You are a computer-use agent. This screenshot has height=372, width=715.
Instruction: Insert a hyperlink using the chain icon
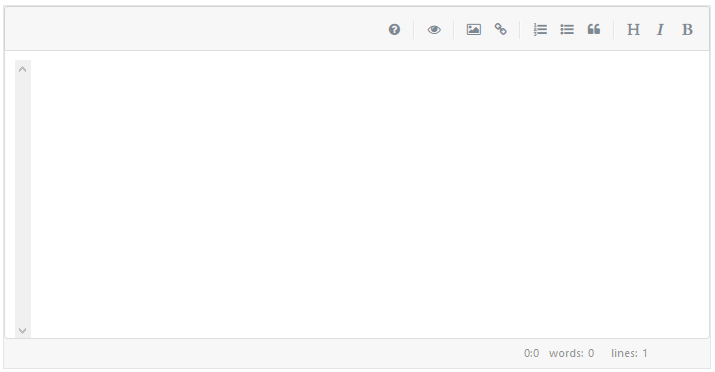[x=501, y=30]
